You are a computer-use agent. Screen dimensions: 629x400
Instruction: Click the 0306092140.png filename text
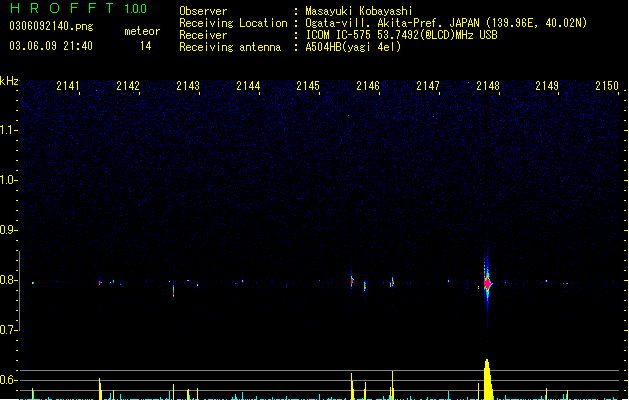tap(51, 26)
